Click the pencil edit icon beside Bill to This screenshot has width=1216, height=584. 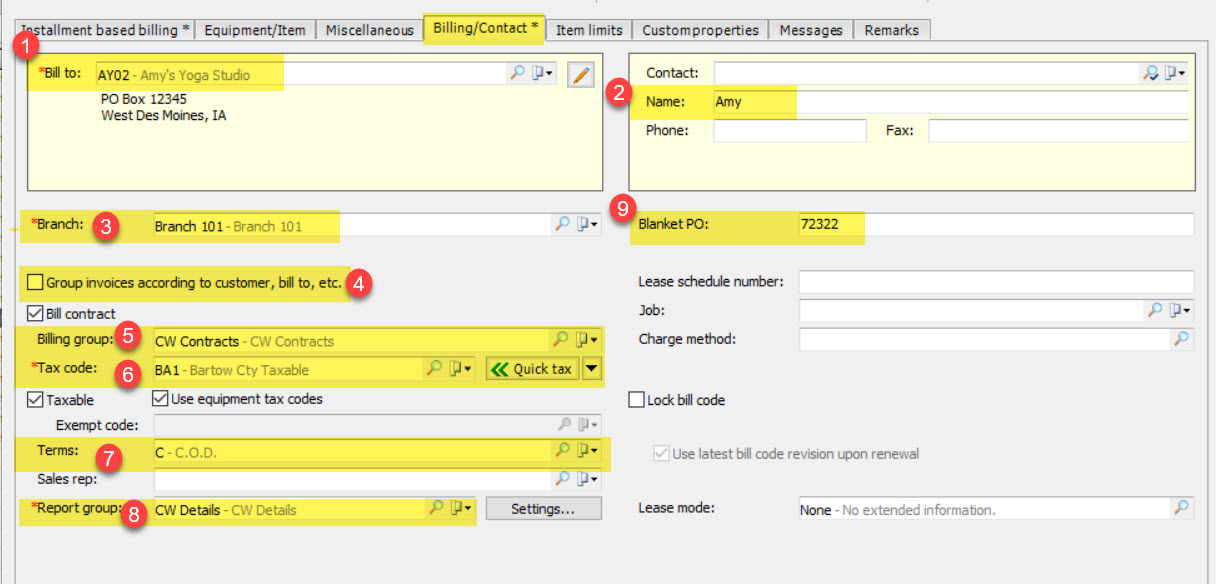tap(580, 74)
